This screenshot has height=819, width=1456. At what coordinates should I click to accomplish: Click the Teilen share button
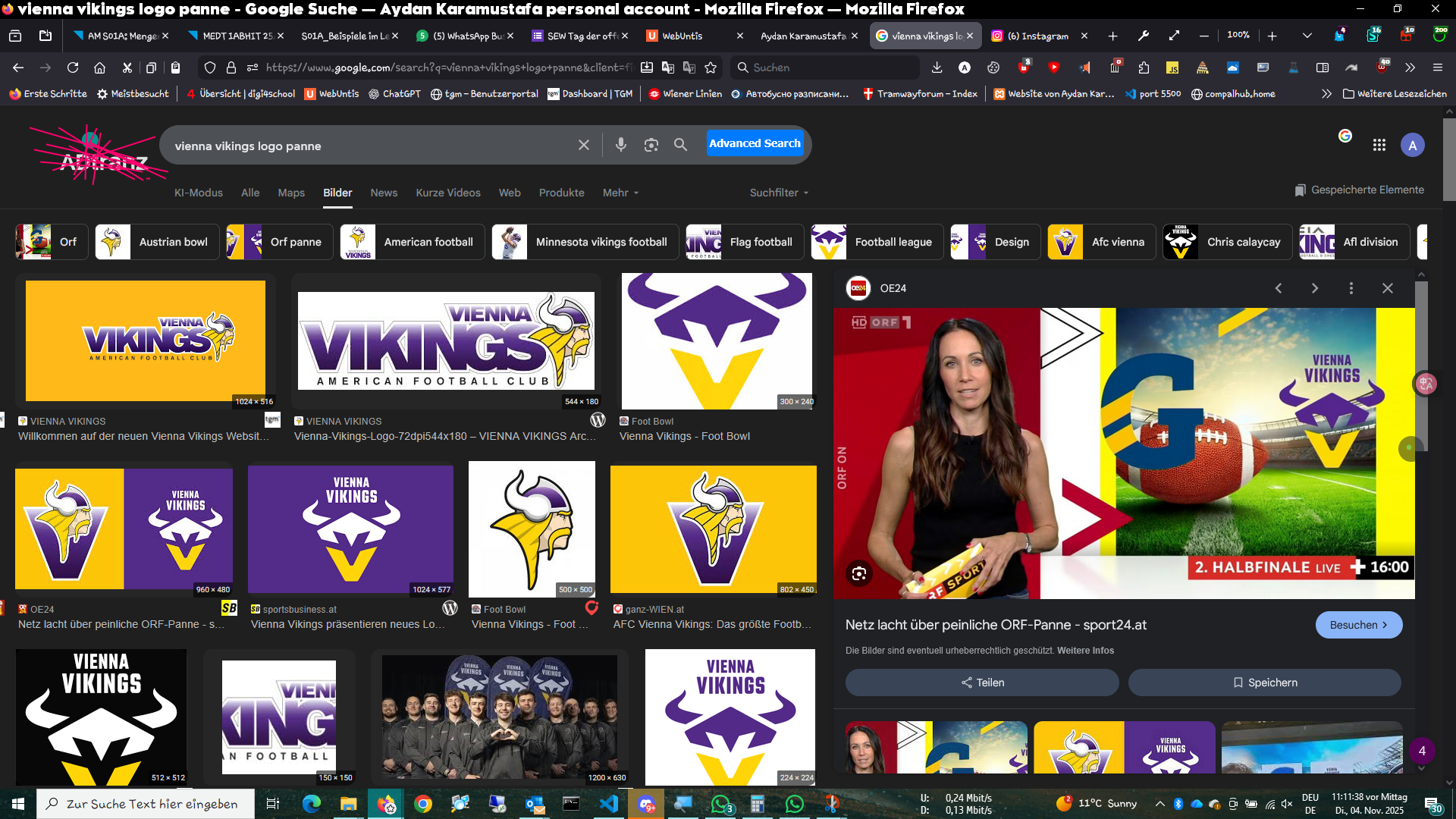982,682
